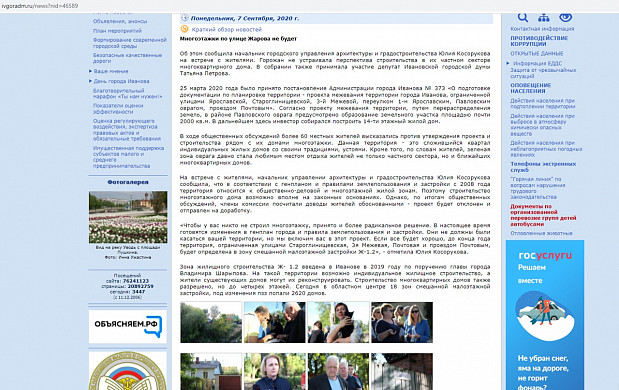
Task: Open План мероприятий menu item
Action: (117, 31)
